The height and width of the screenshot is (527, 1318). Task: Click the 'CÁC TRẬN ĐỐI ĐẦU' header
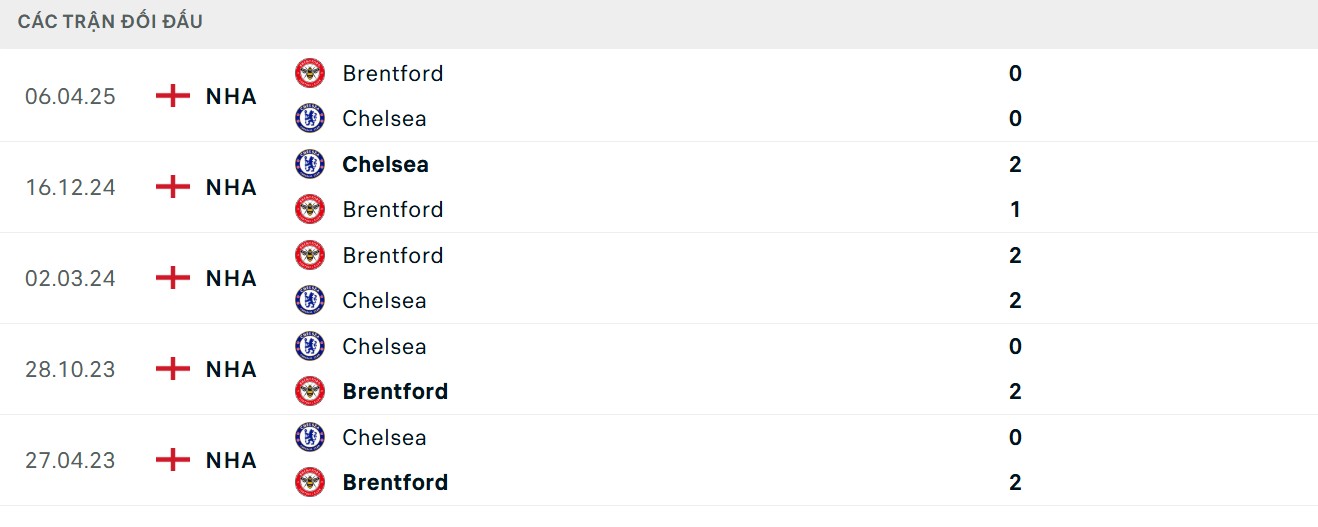point(110,21)
